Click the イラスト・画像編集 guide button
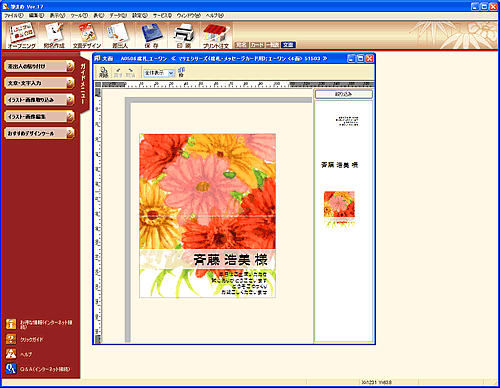Screen dimensions: 500x388 (39, 116)
